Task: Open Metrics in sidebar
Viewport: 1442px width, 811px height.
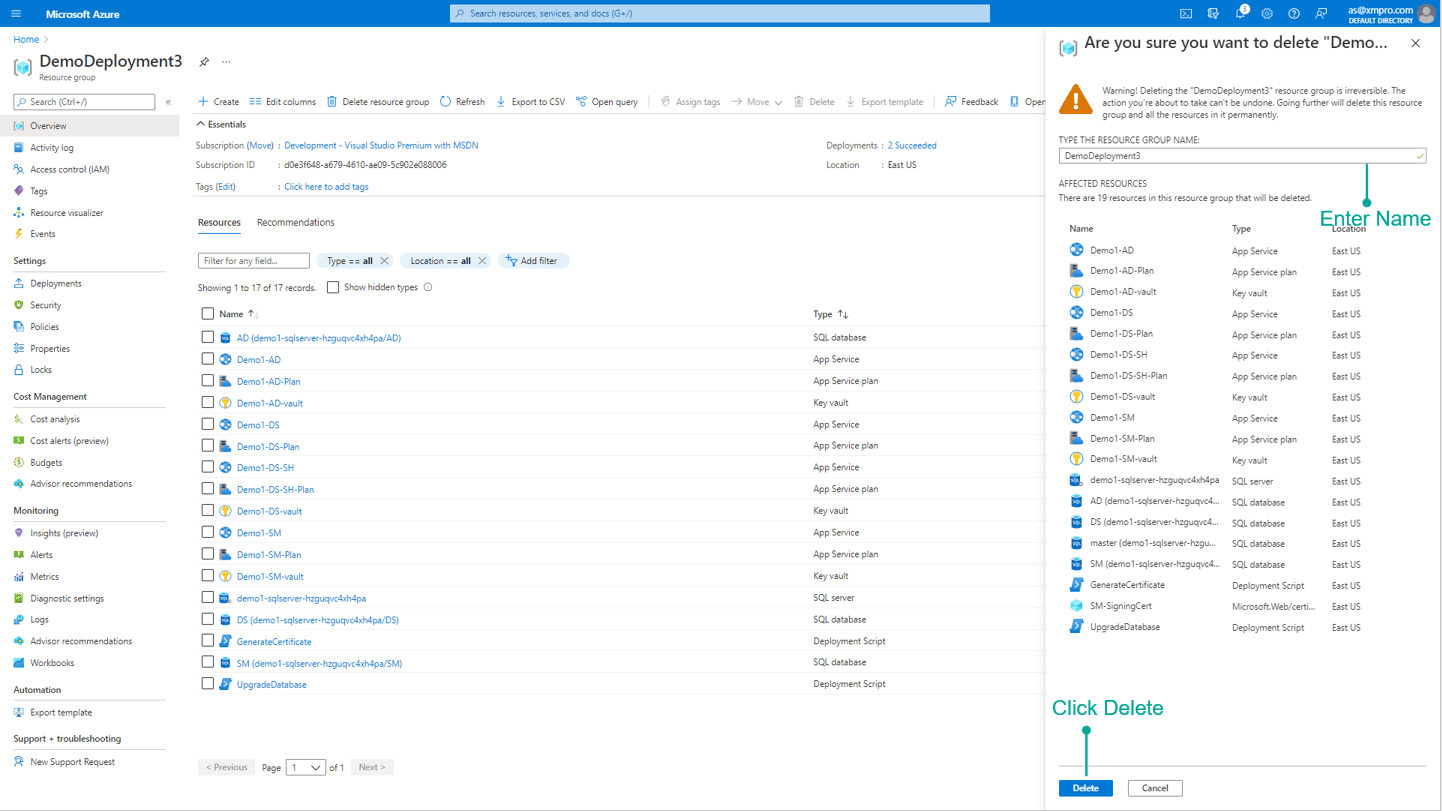Action: pyautogui.click(x=45, y=577)
